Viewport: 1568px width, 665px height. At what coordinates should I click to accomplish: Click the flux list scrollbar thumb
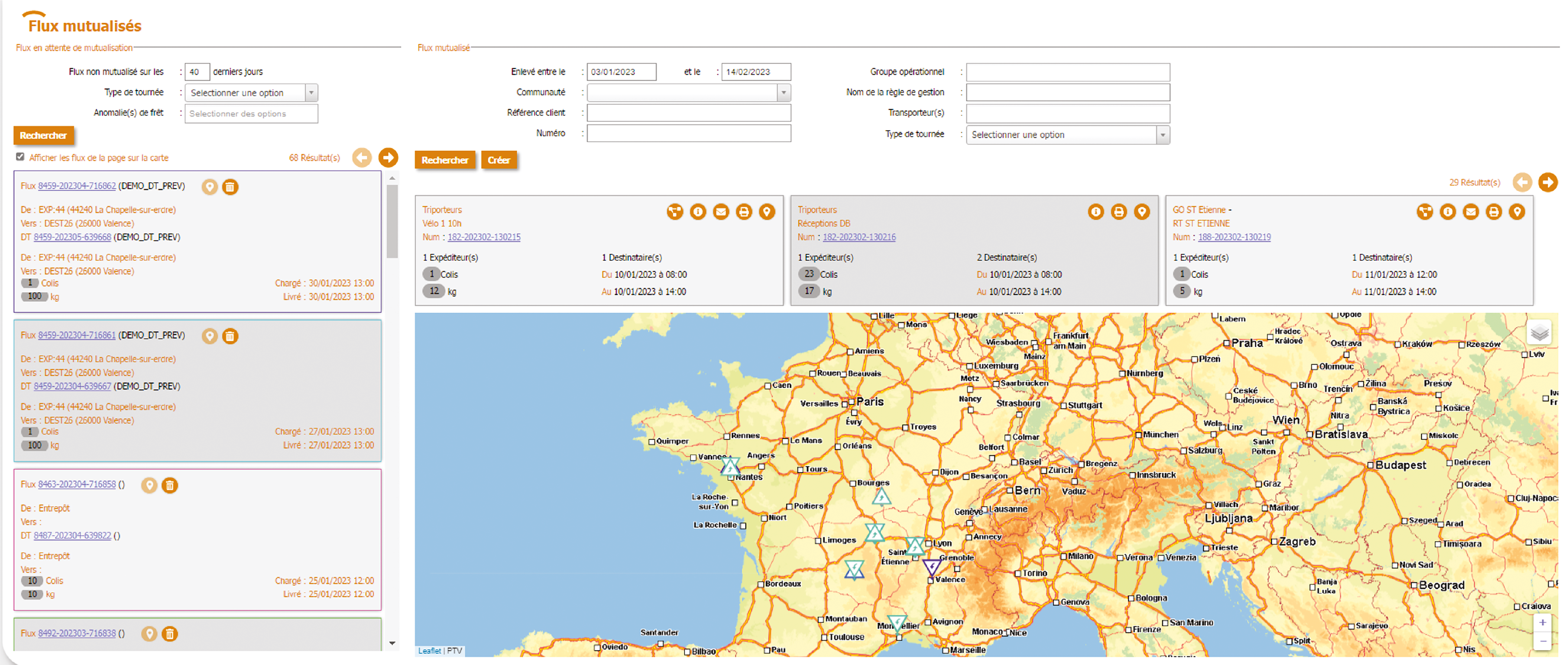pos(392,222)
